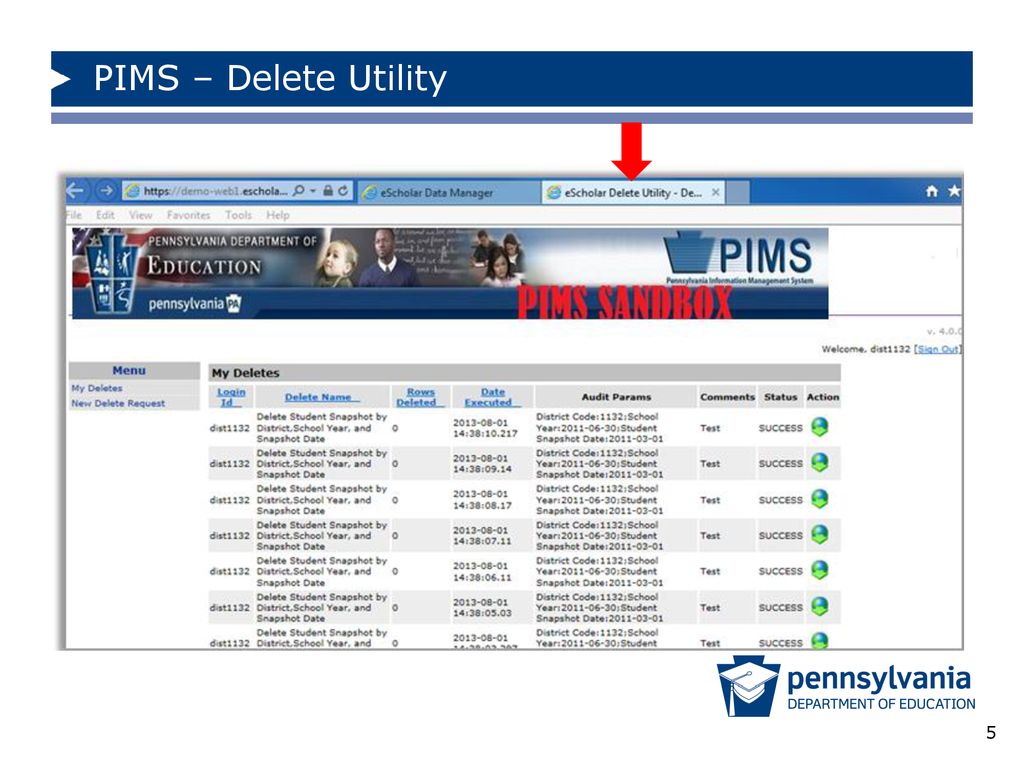This screenshot has width=1024, height=768.
Task: Open My Deletes in the menu
Action: 97,388
